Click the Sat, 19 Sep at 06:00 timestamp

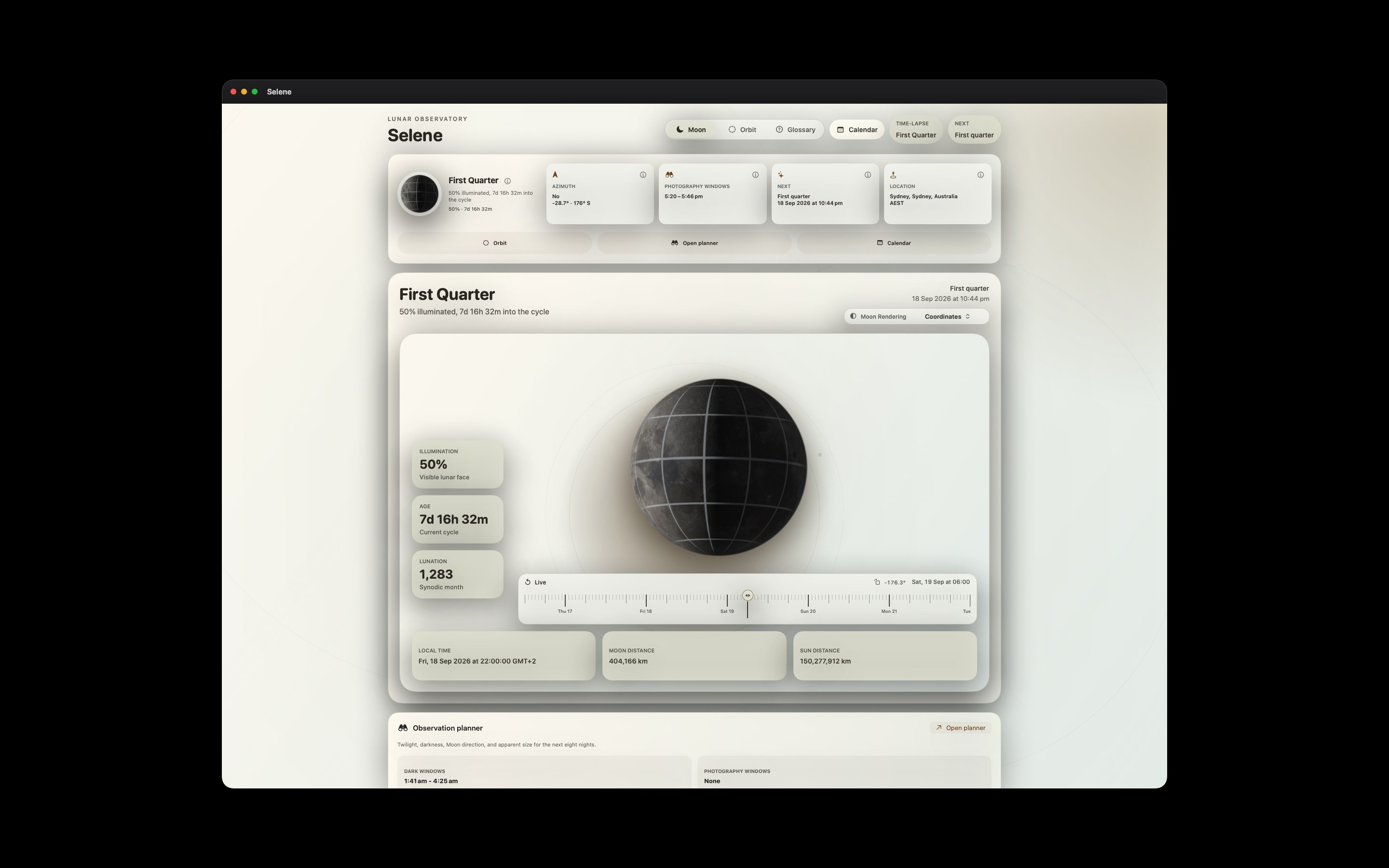click(x=941, y=582)
